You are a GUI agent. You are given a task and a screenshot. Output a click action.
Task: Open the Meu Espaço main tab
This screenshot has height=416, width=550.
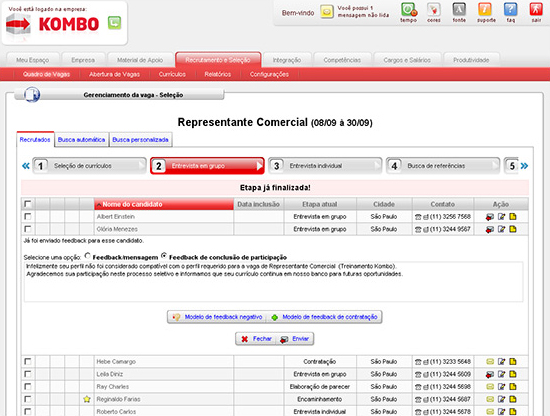(33, 60)
